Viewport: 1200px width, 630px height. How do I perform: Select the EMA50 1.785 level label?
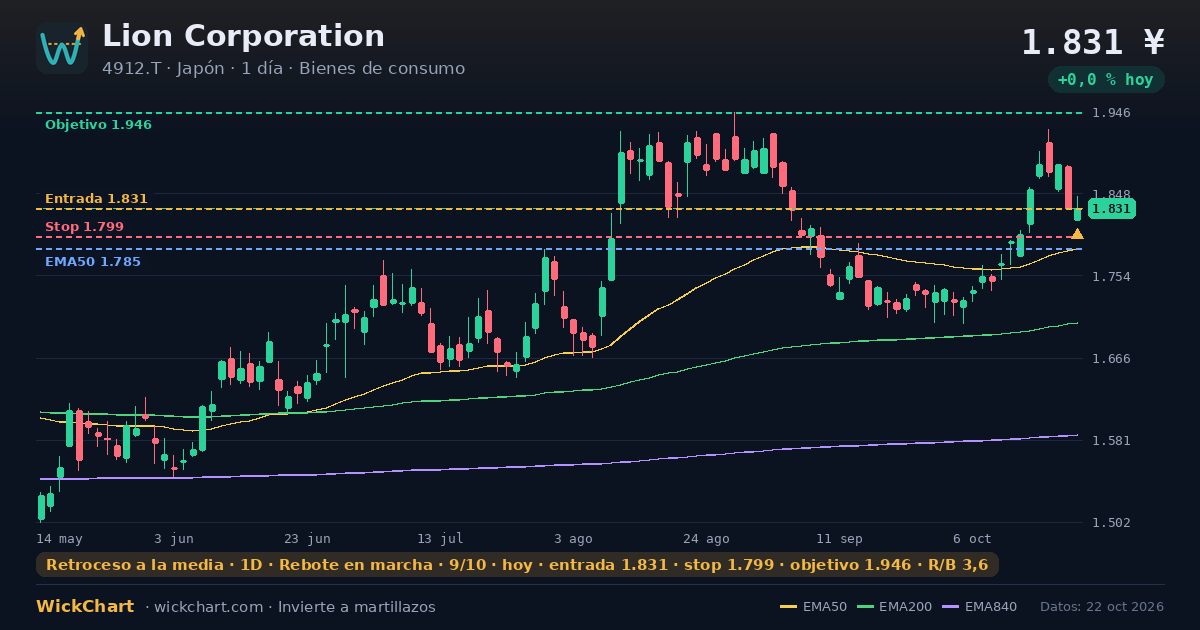coord(92,262)
